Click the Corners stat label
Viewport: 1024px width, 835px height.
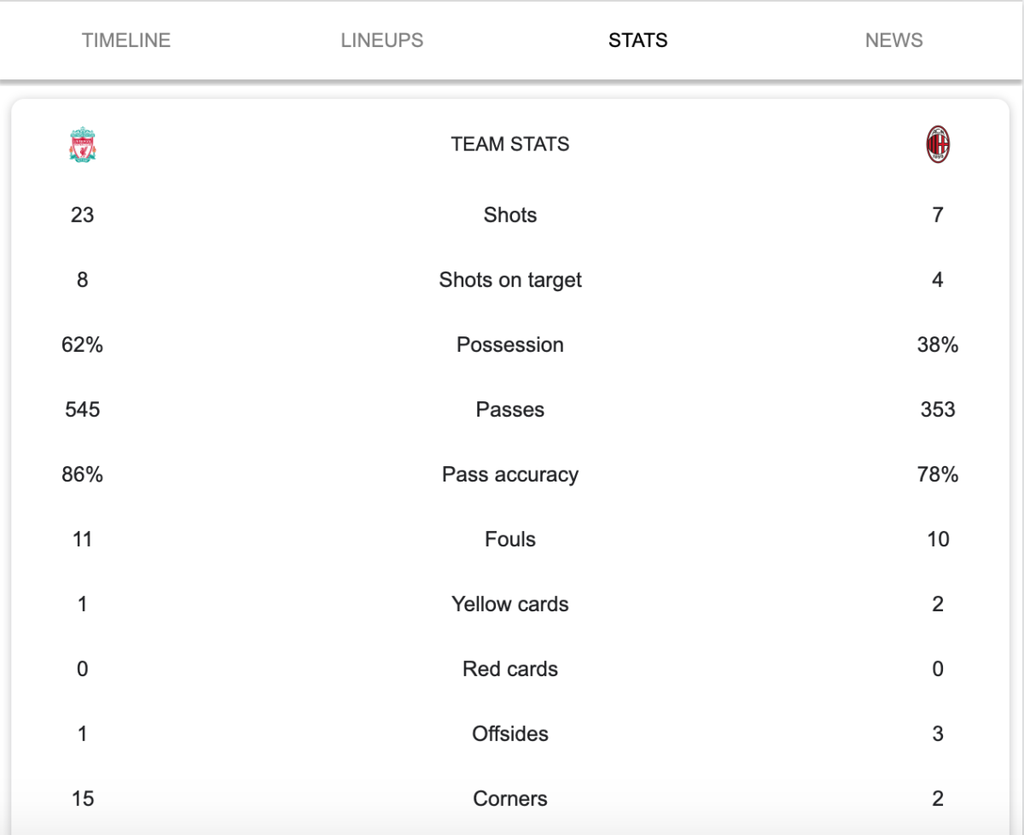(x=510, y=798)
